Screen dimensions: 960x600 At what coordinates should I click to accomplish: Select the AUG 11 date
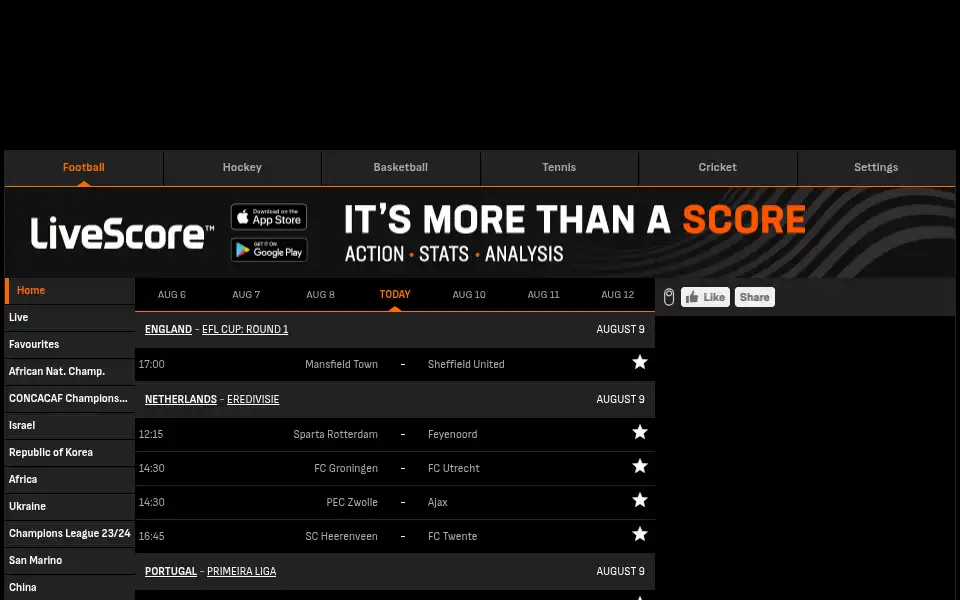point(544,294)
